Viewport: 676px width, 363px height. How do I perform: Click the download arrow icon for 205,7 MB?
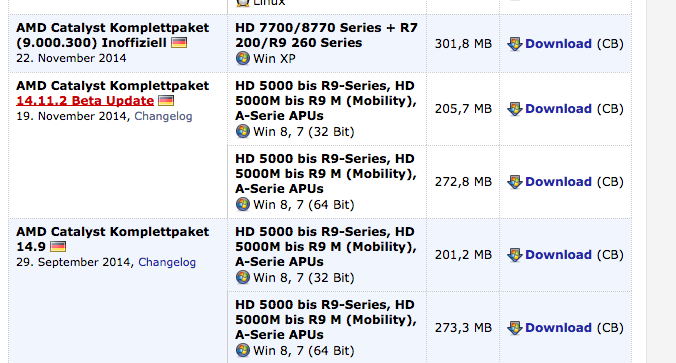[x=515, y=109]
